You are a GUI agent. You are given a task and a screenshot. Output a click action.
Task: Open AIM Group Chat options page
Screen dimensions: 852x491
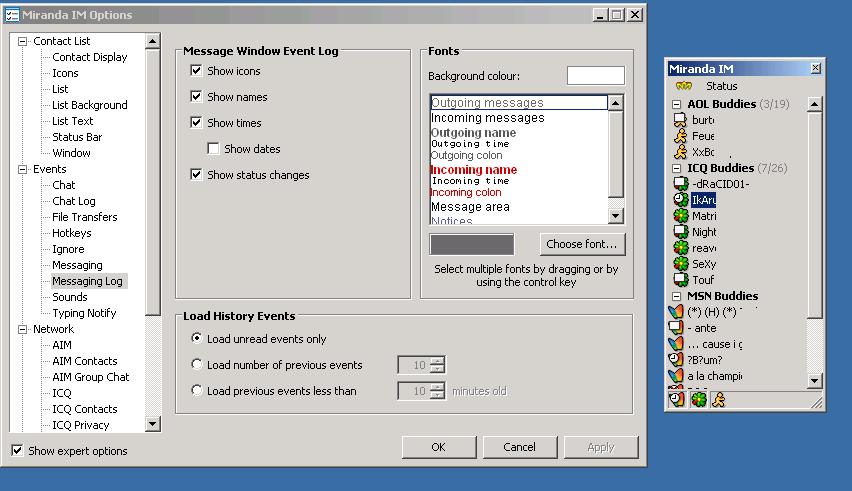pyautogui.click(x=91, y=377)
